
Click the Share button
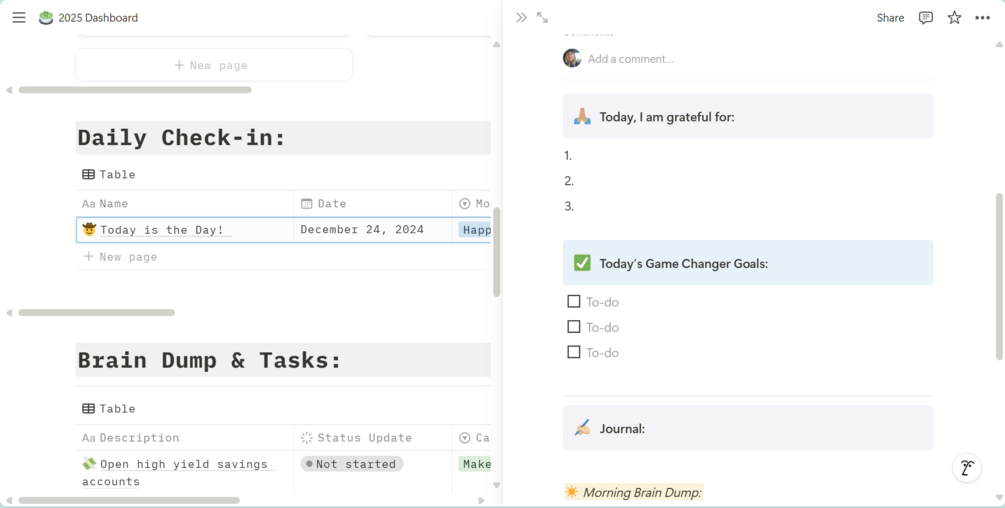point(890,18)
